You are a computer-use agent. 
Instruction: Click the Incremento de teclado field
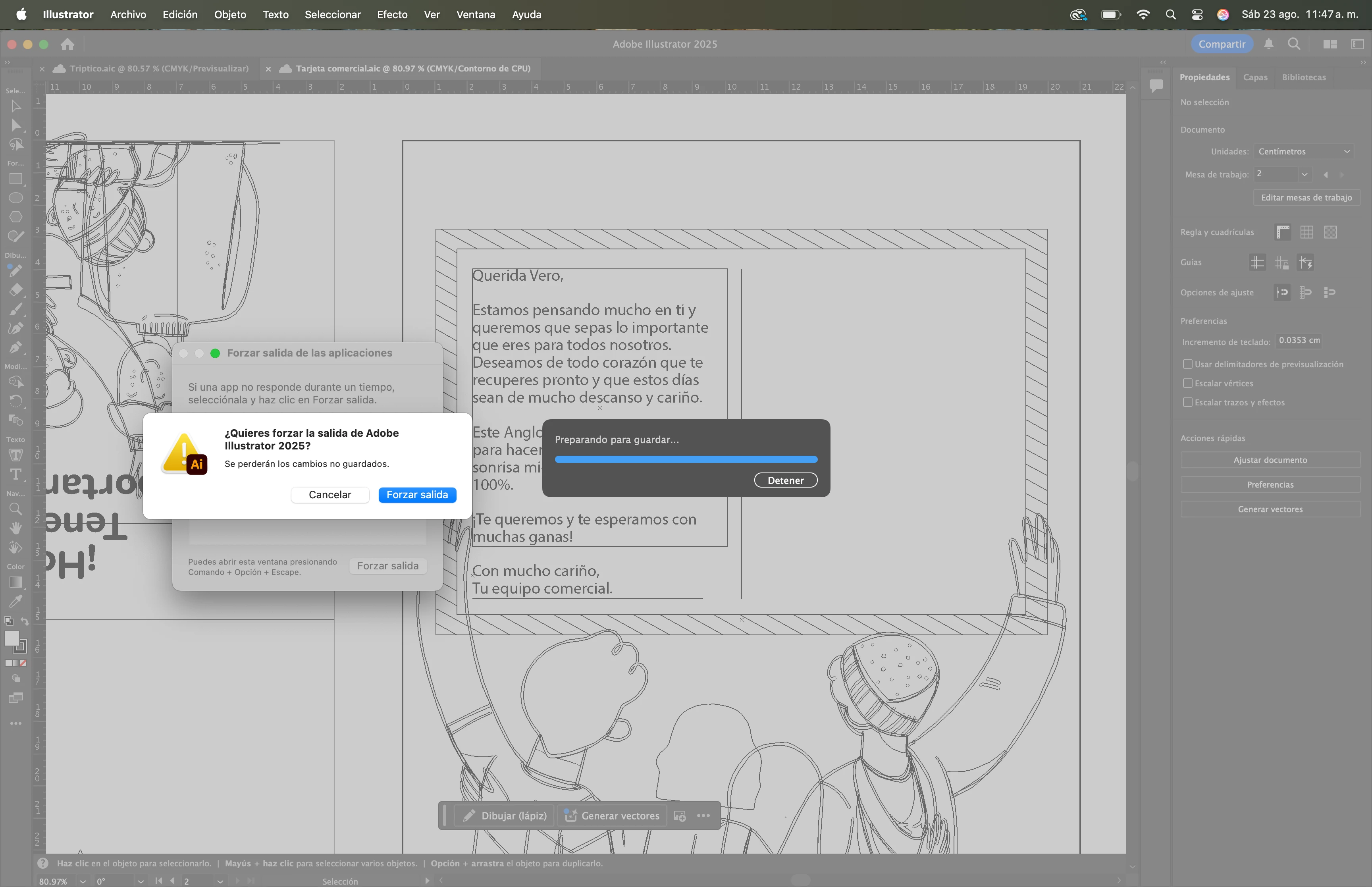coord(1298,340)
